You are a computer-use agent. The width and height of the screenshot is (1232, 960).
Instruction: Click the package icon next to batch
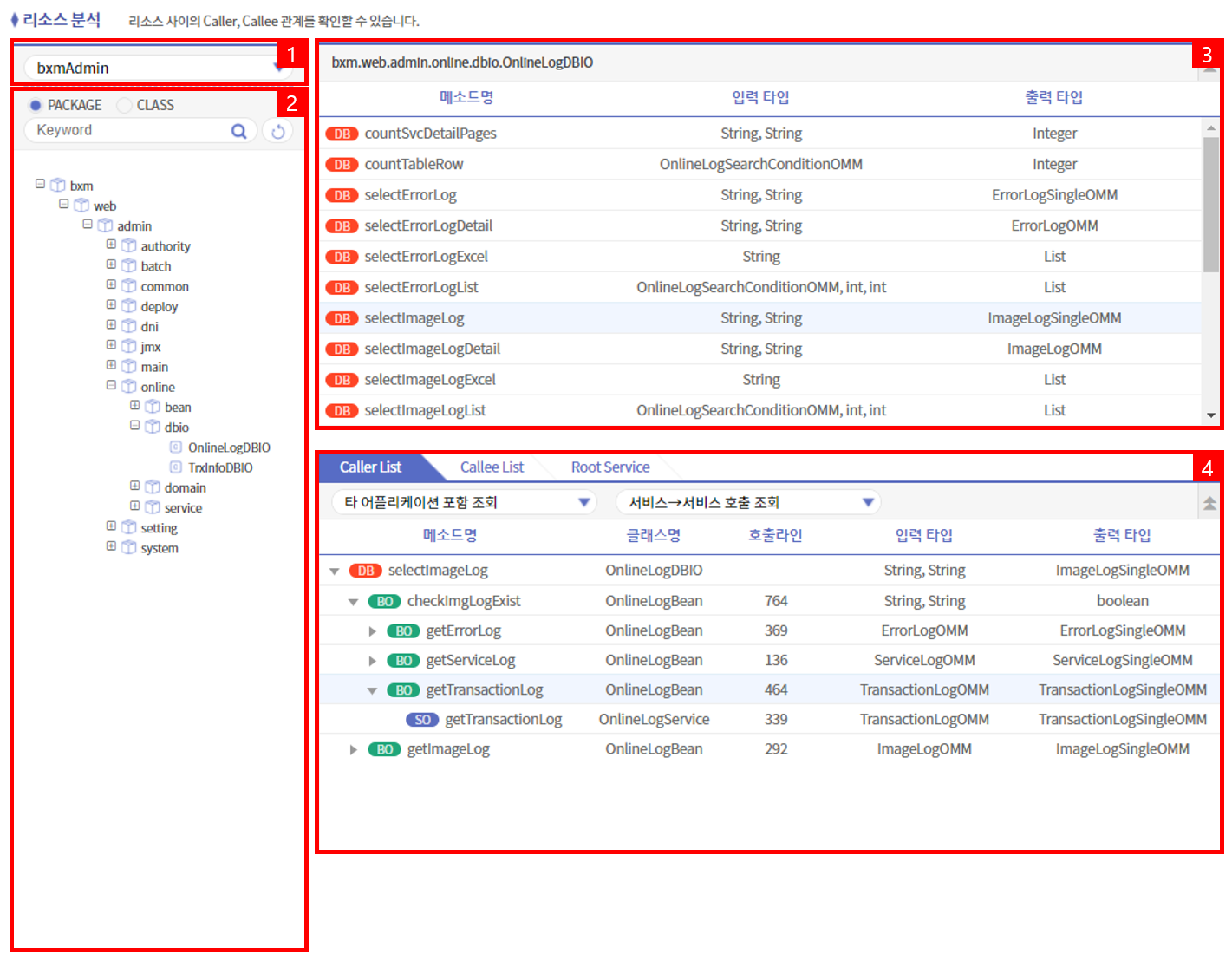[x=129, y=265]
